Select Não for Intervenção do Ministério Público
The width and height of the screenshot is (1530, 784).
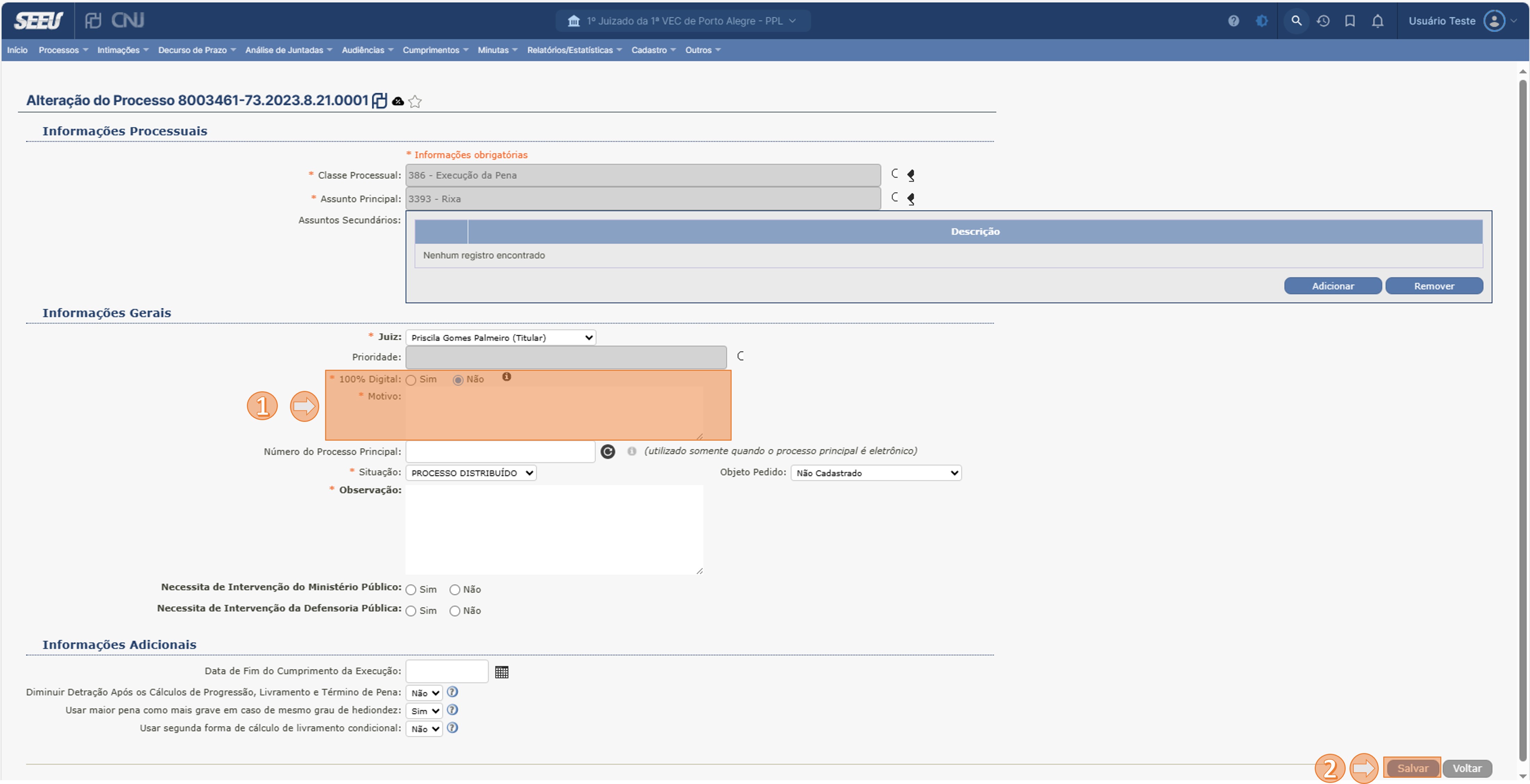point(455,590)
